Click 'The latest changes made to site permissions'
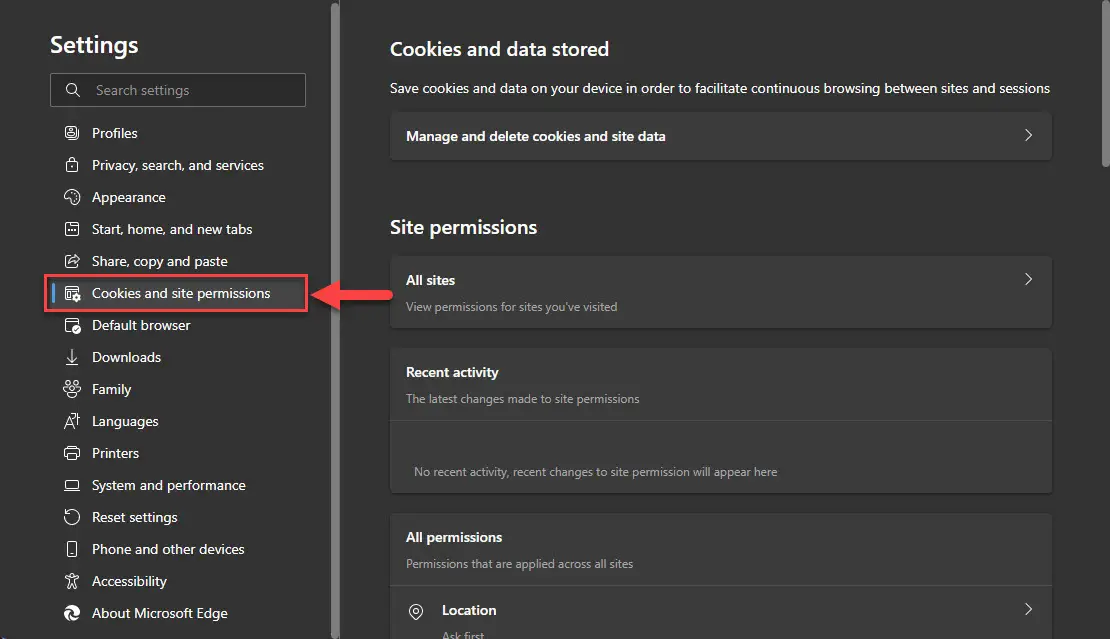1110x639 pixels. point(522,399)
